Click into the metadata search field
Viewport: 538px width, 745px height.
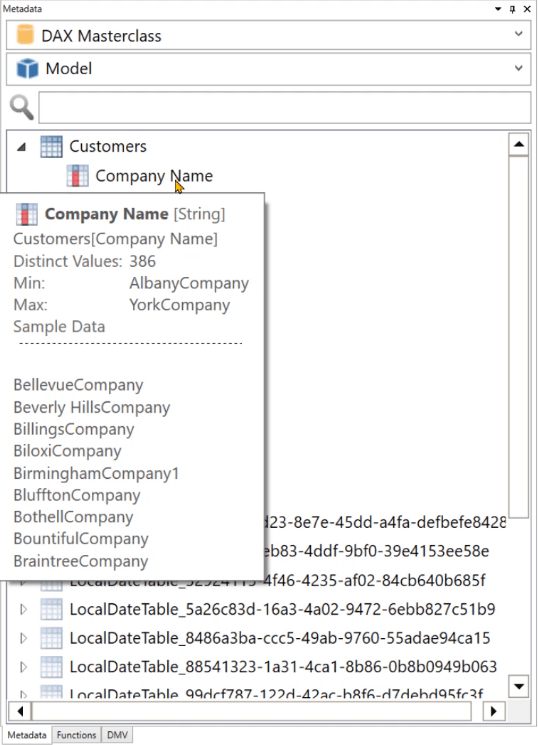coord(285,108)
